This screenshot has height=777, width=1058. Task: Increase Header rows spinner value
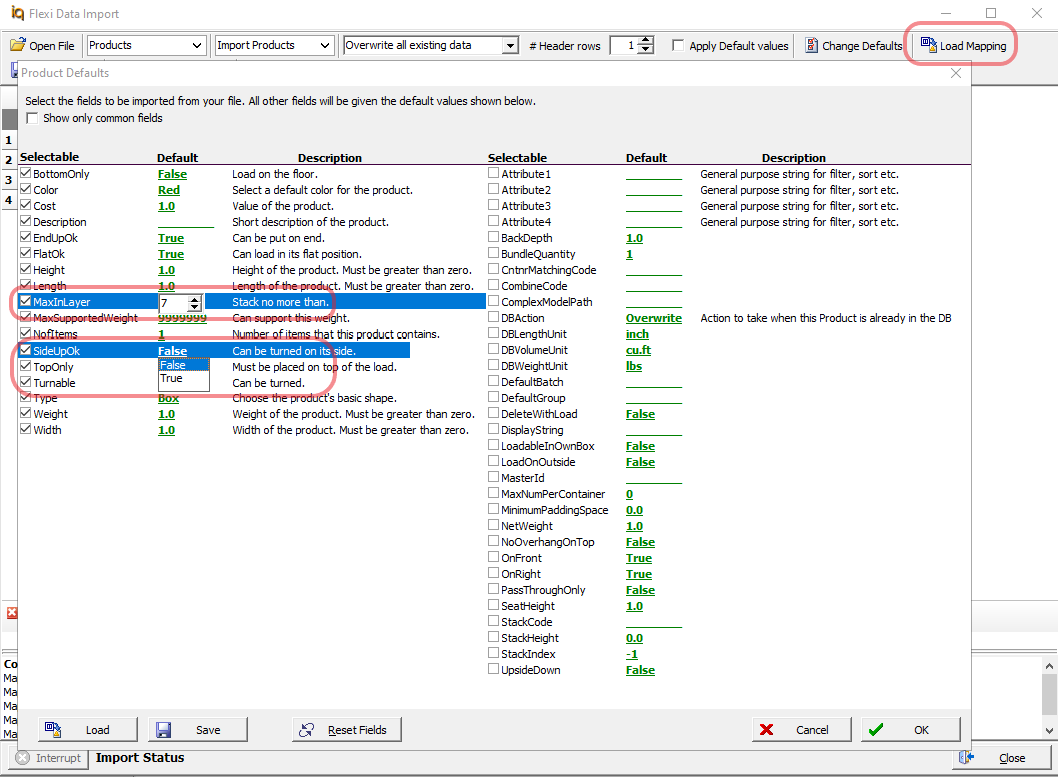click(646, 40)
